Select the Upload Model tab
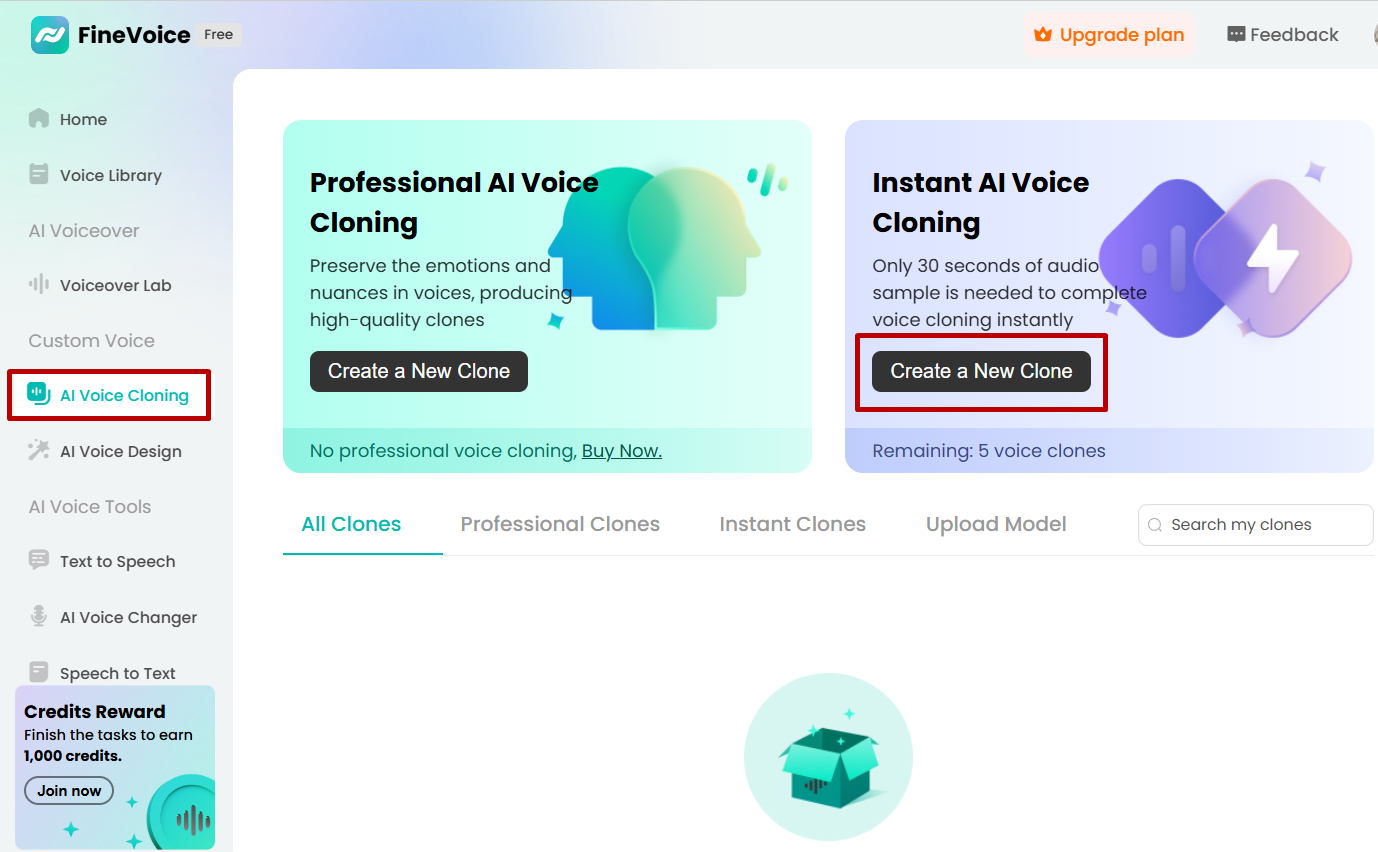1378x852 pixels. (x=996, y=524)
